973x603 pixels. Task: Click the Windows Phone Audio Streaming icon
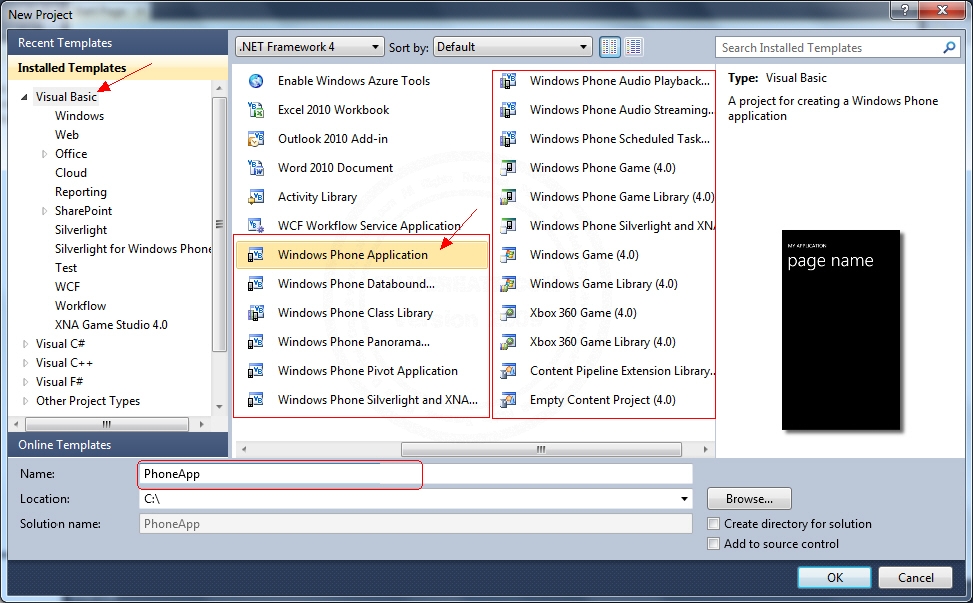[x=508, y=110]
